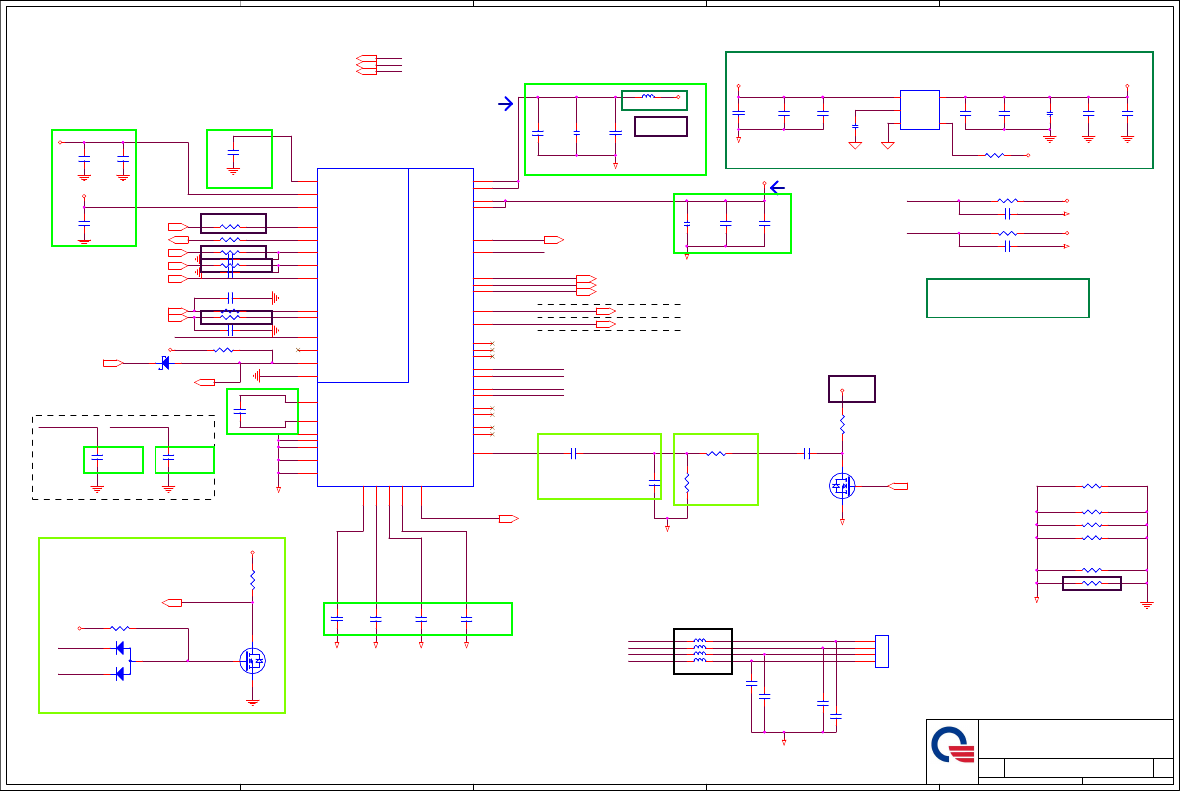
Task: Click the purple-boxed resistor in right resistor bank
Action: pos(1092,583)
